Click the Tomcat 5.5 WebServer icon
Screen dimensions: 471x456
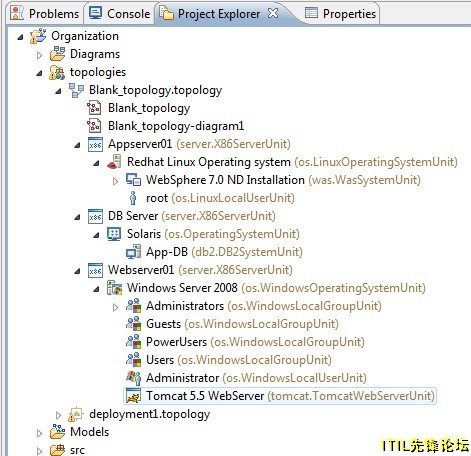click(133, 396)
